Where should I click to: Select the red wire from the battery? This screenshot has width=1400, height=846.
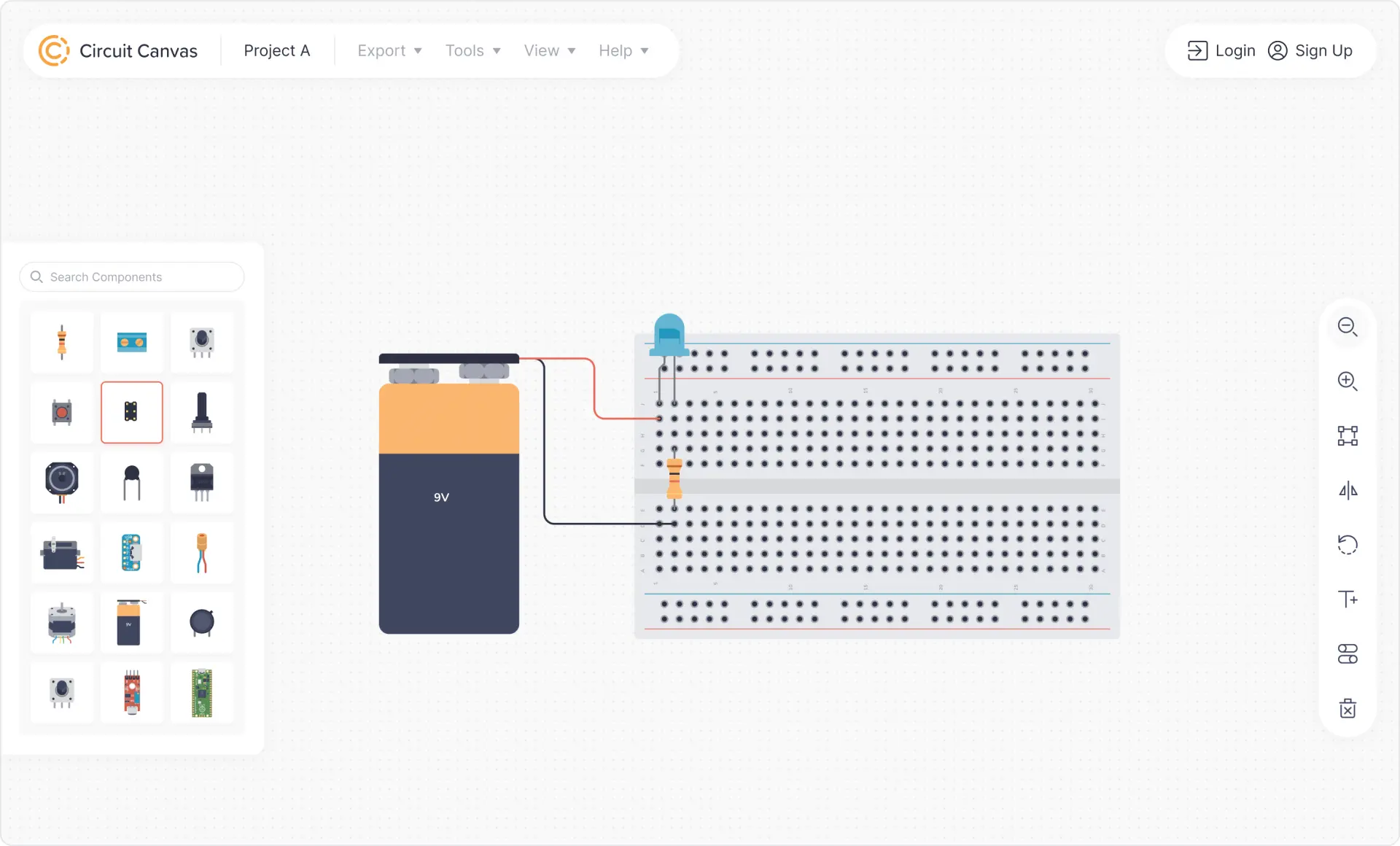tap(595, 390)
